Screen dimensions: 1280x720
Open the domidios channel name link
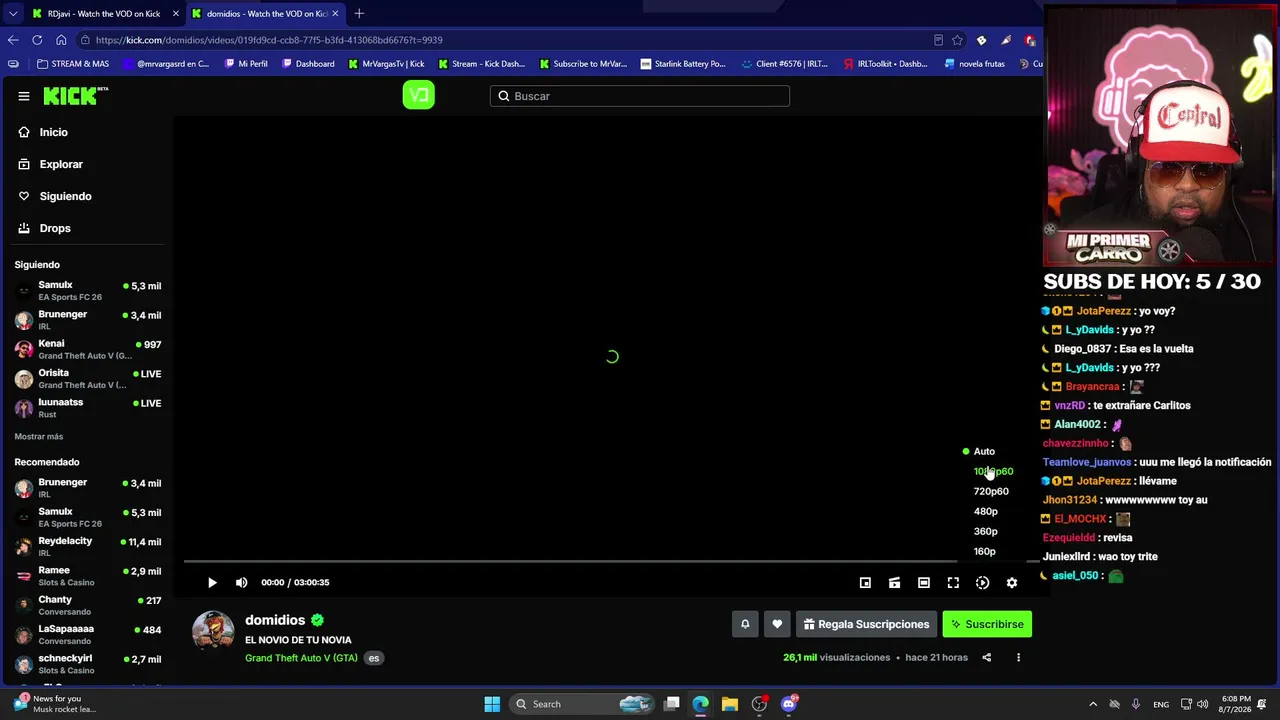275,620
